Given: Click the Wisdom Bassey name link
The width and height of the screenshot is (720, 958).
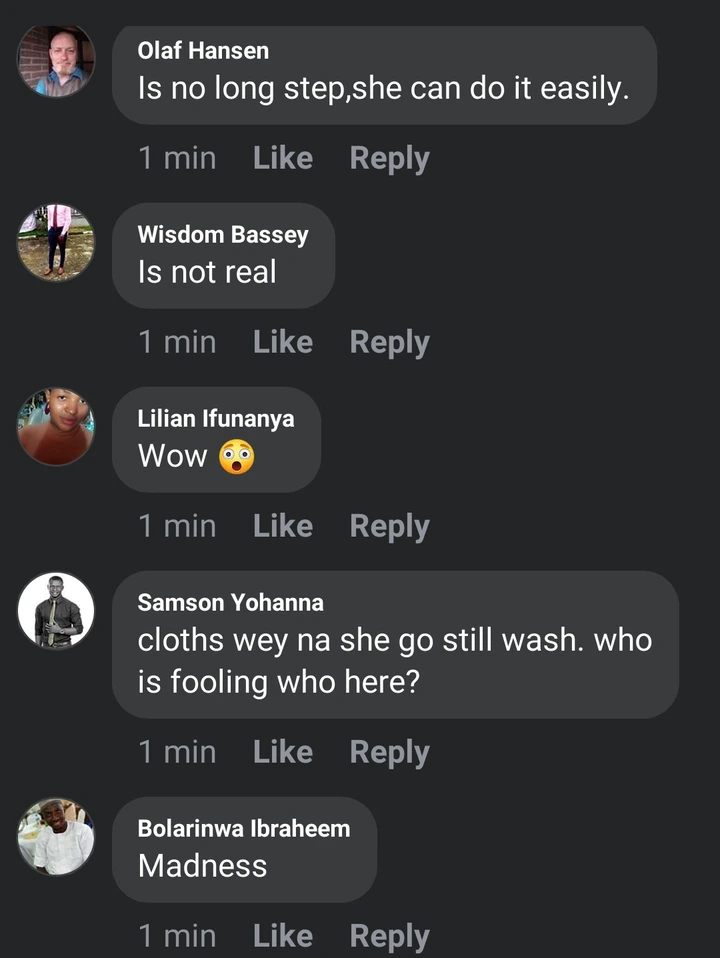Looking at the screenshot, I should (222, 235).
